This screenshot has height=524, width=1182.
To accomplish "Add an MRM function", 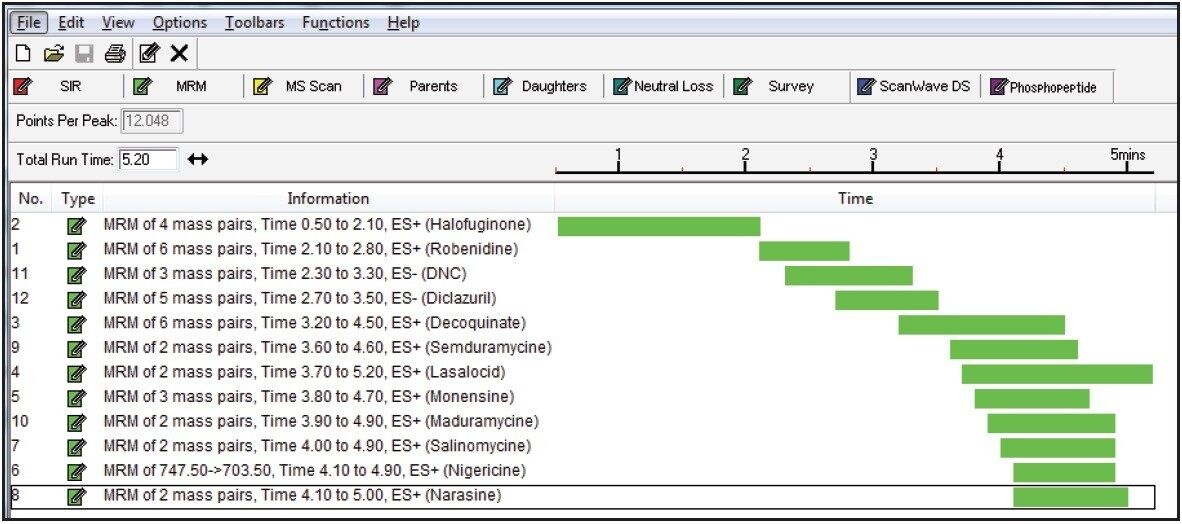I will (x=183, y=87).
